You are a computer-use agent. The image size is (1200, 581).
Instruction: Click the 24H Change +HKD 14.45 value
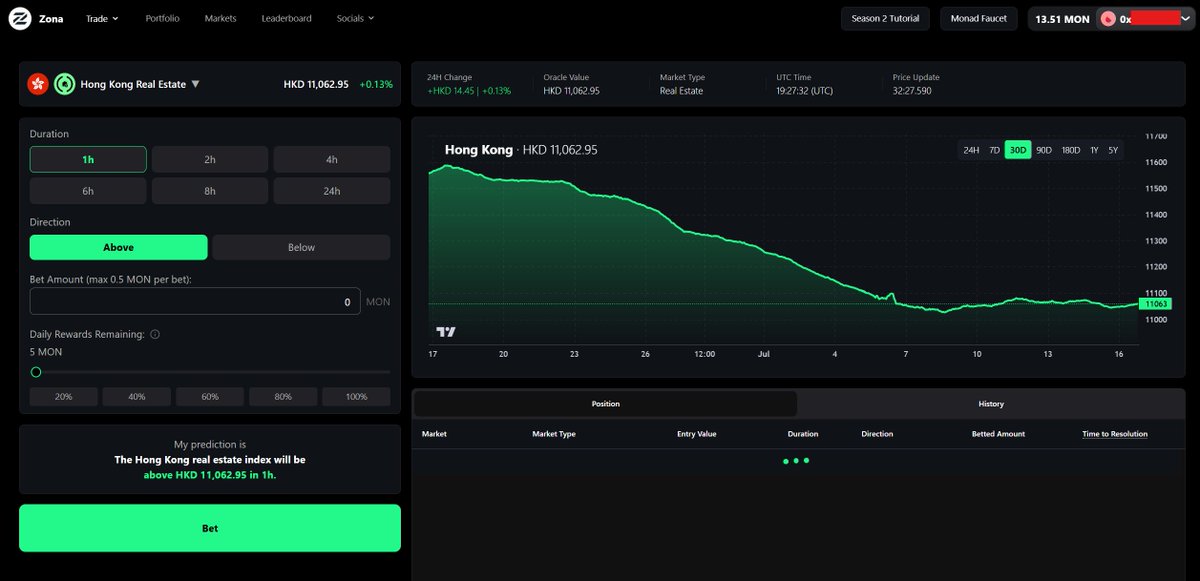tap(468, 91)
